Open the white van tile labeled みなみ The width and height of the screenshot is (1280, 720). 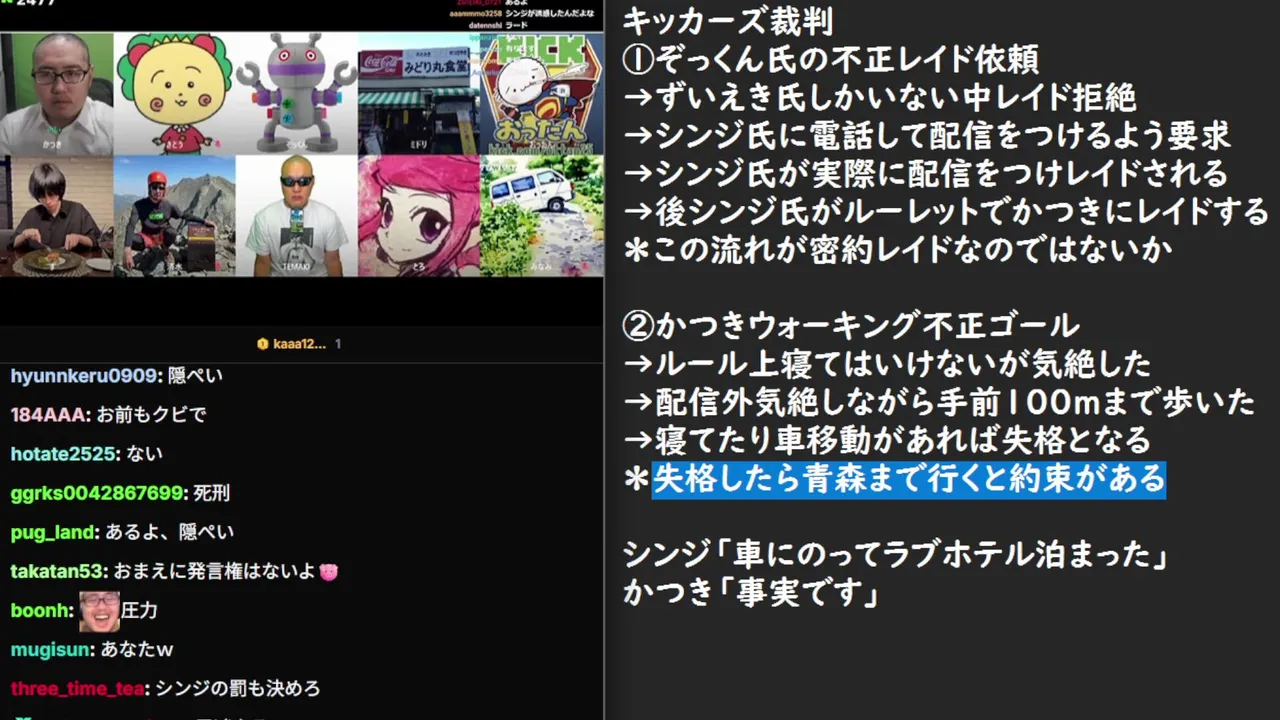point(541,216)
